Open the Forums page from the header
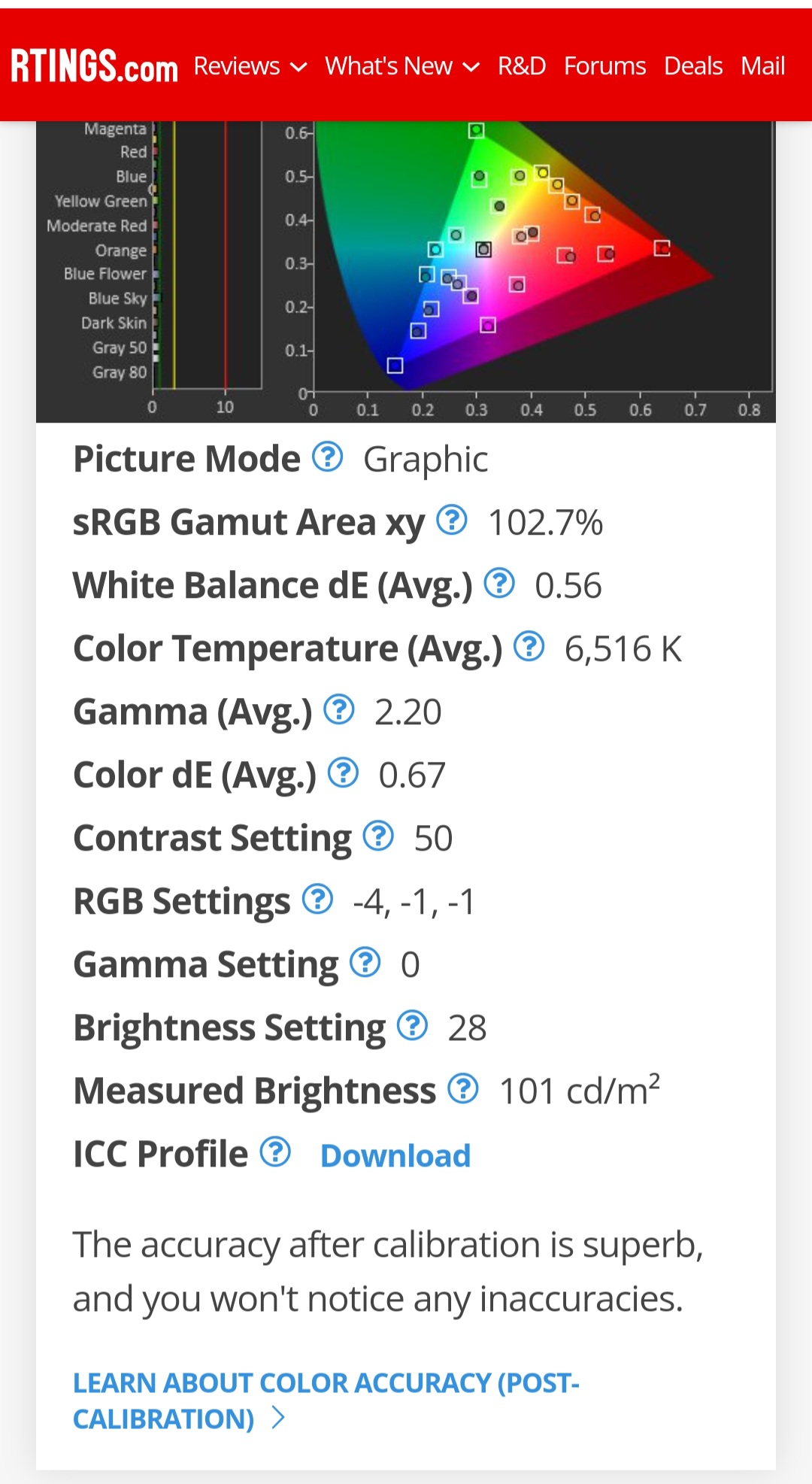 click(605, 66)
